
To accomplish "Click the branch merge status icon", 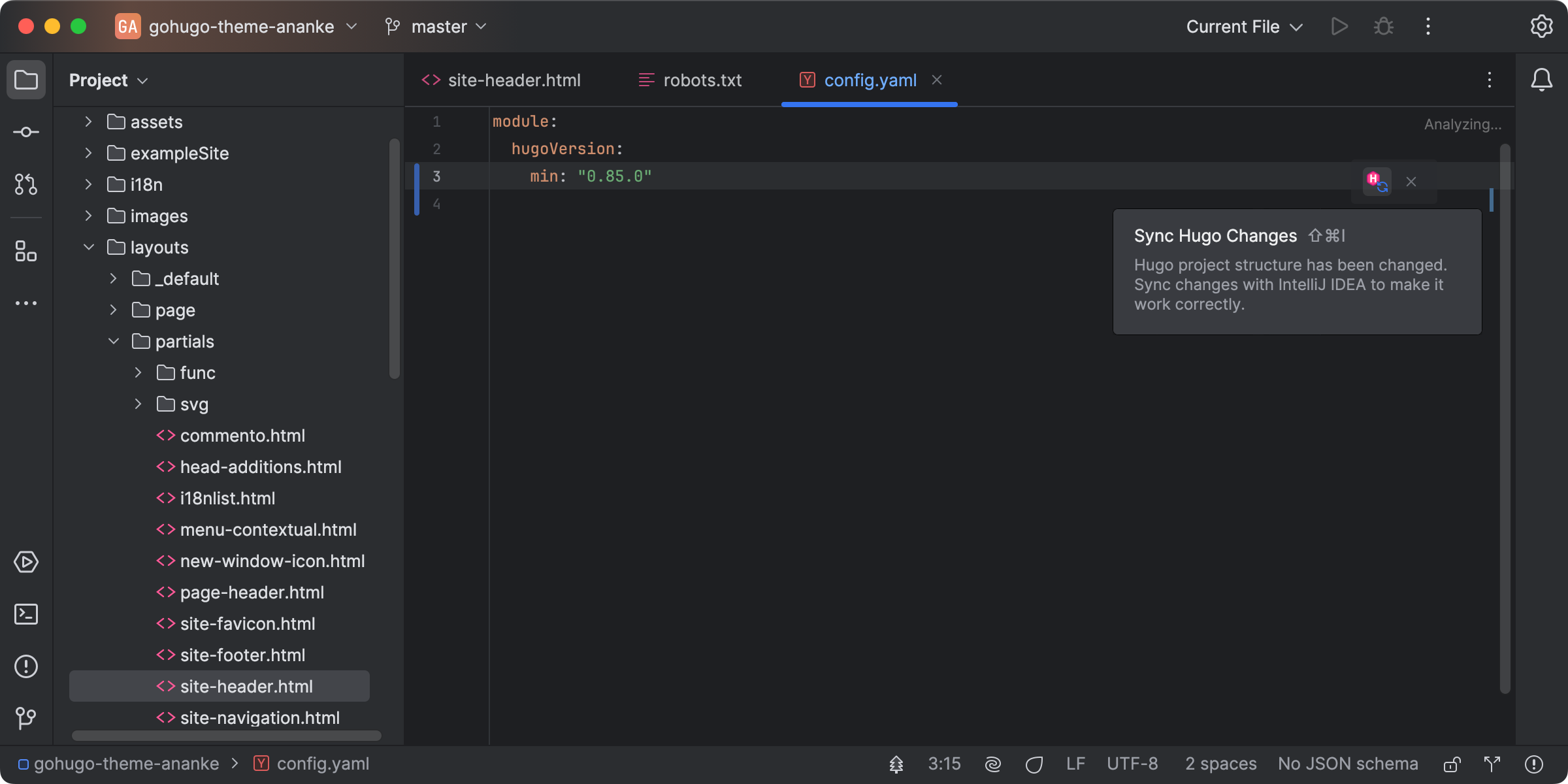I will 1492,764.
